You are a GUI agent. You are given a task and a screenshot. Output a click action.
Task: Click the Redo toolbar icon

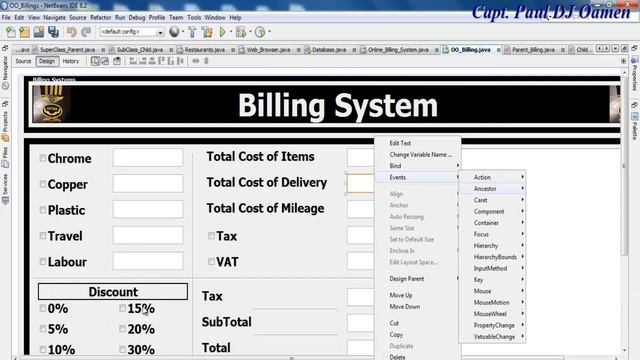(x=86, y=32)
